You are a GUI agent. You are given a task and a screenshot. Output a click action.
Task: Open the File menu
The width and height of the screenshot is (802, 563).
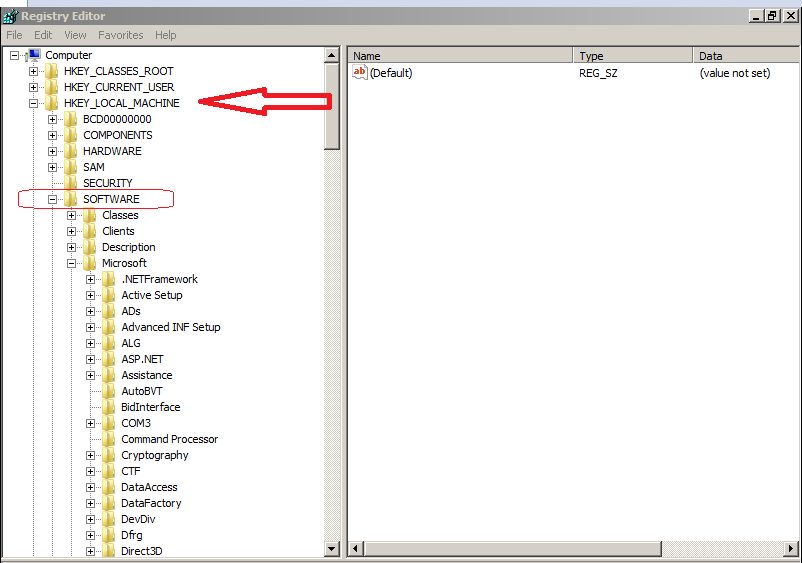coord(14,35)
